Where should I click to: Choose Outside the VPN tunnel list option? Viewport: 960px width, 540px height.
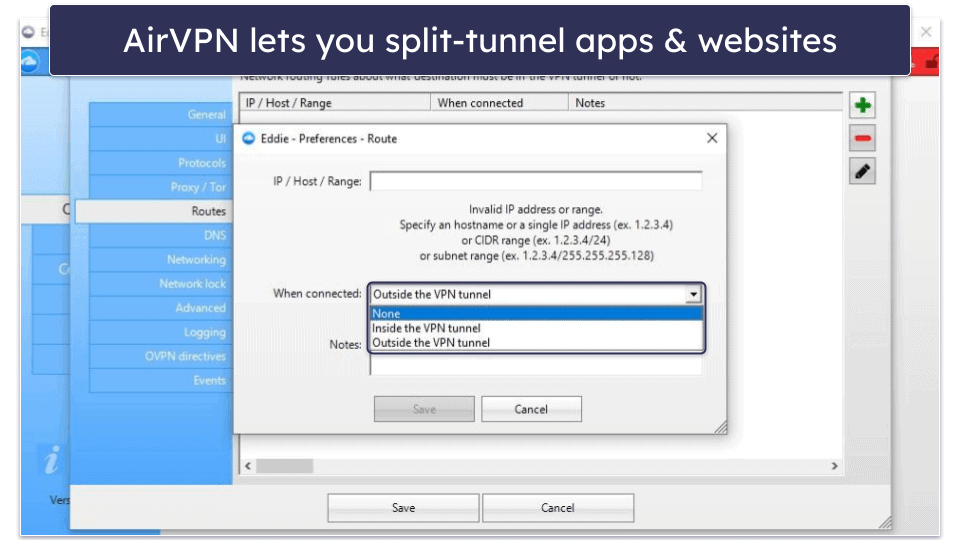coord(536,343)
